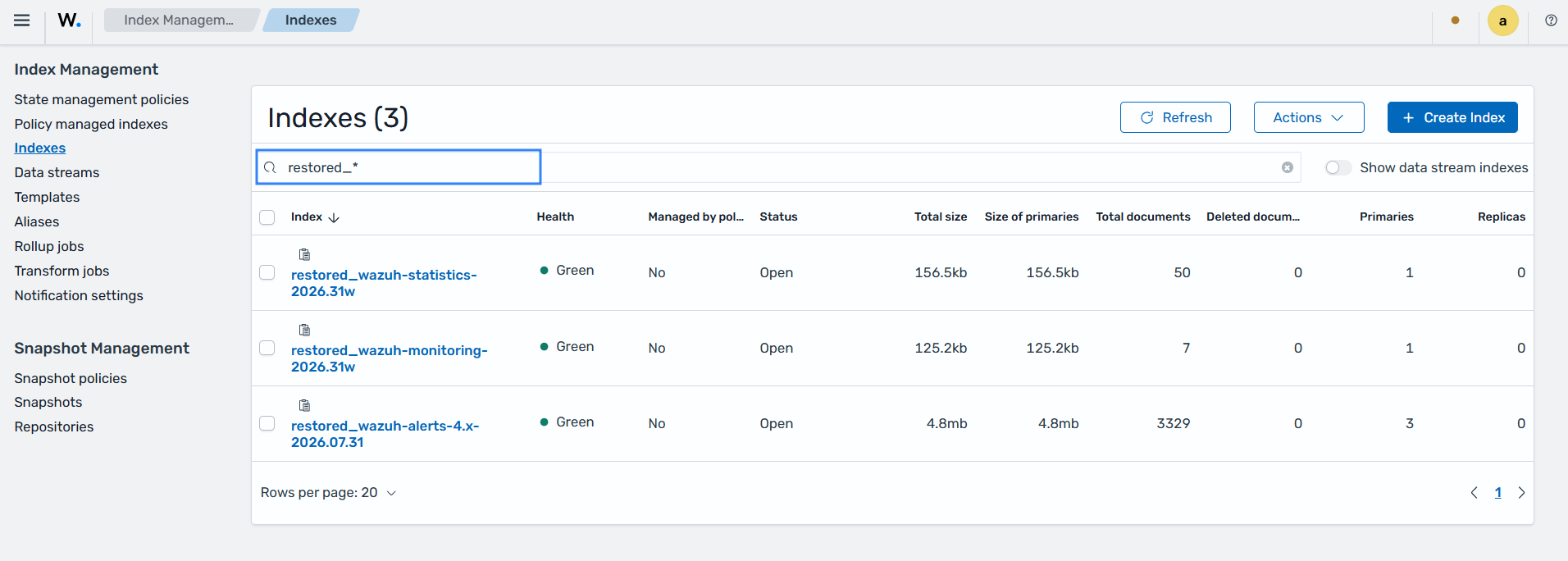This screenshot has height=561, width=1568.
Task: Click the orange status dot indicator
Action: pos(1455,21)
